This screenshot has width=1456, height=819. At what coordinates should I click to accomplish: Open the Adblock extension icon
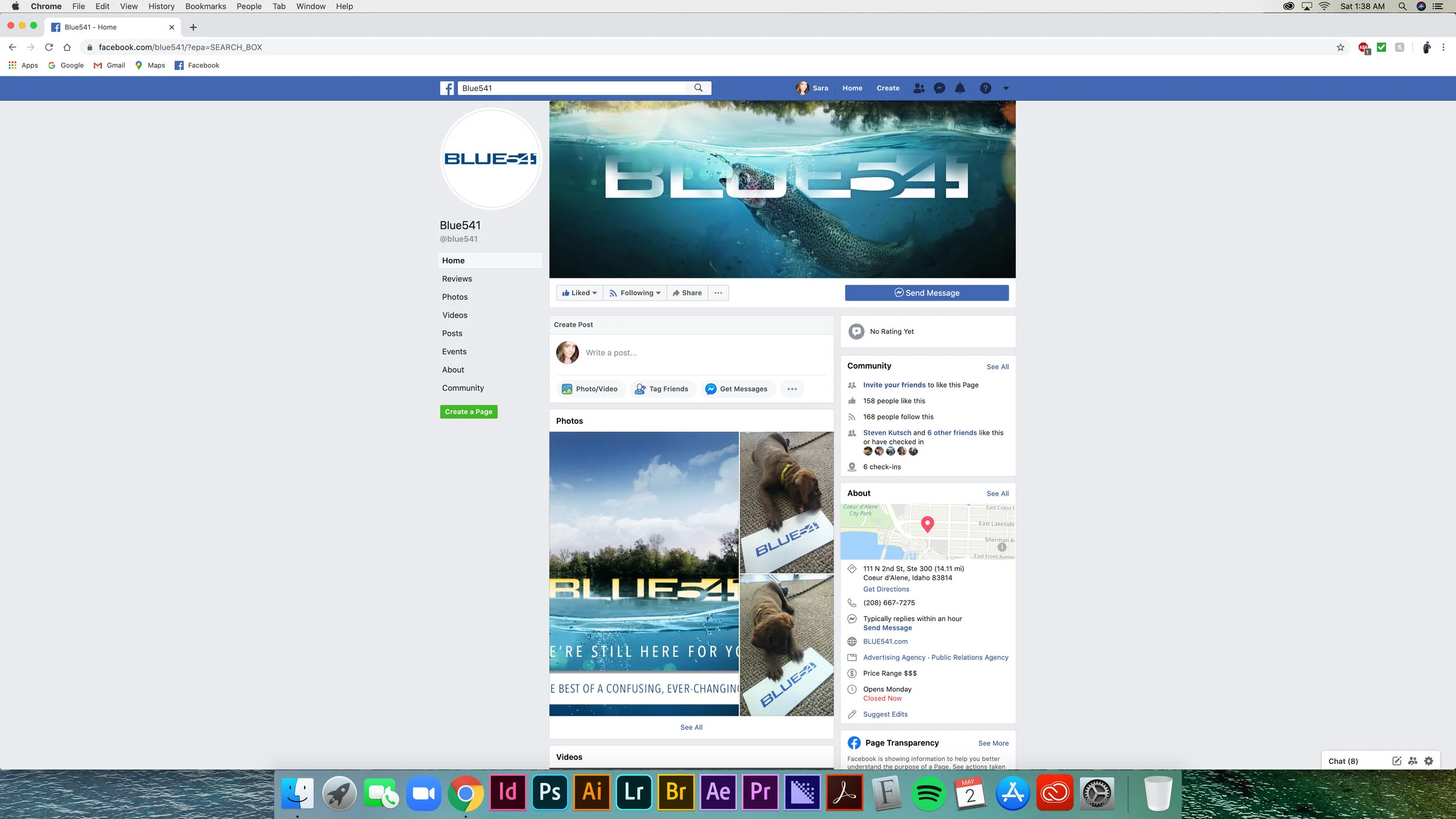click(x=1364, y=48)
